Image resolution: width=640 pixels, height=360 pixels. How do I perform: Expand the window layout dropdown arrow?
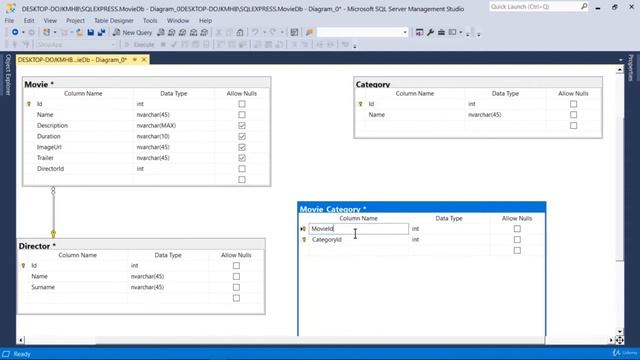[460, 32]
